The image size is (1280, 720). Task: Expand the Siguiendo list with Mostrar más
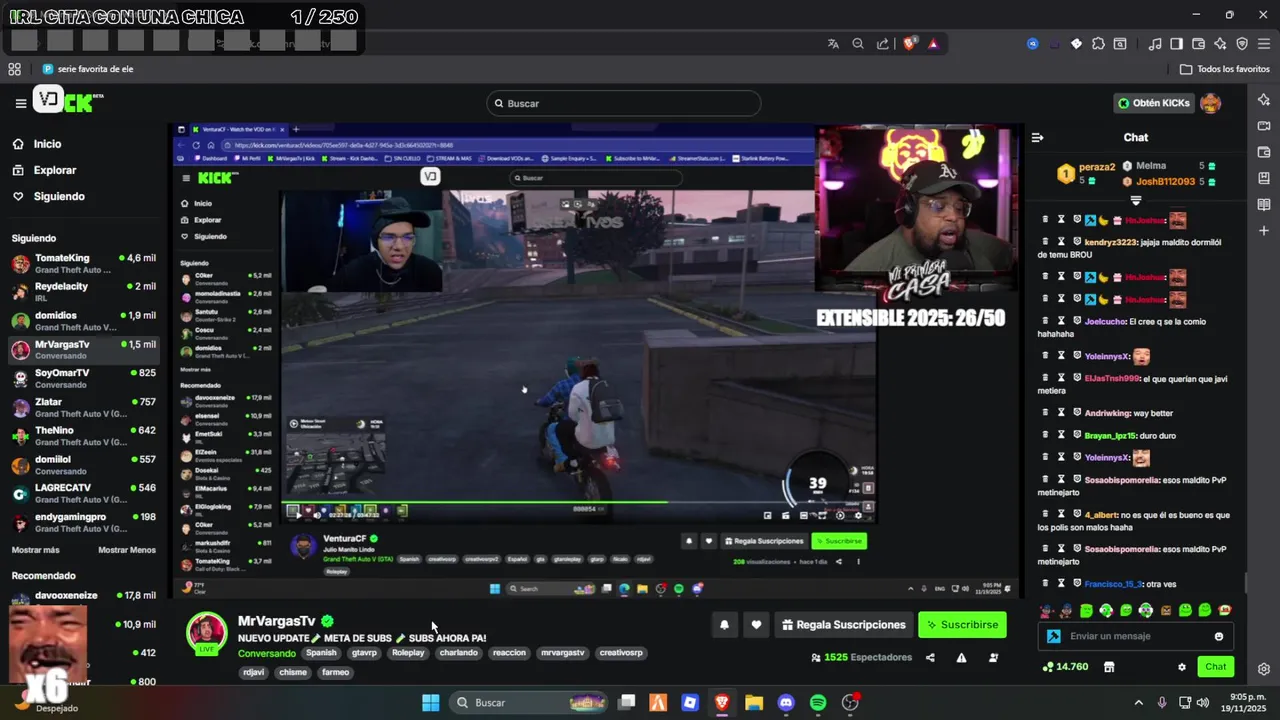35,550
